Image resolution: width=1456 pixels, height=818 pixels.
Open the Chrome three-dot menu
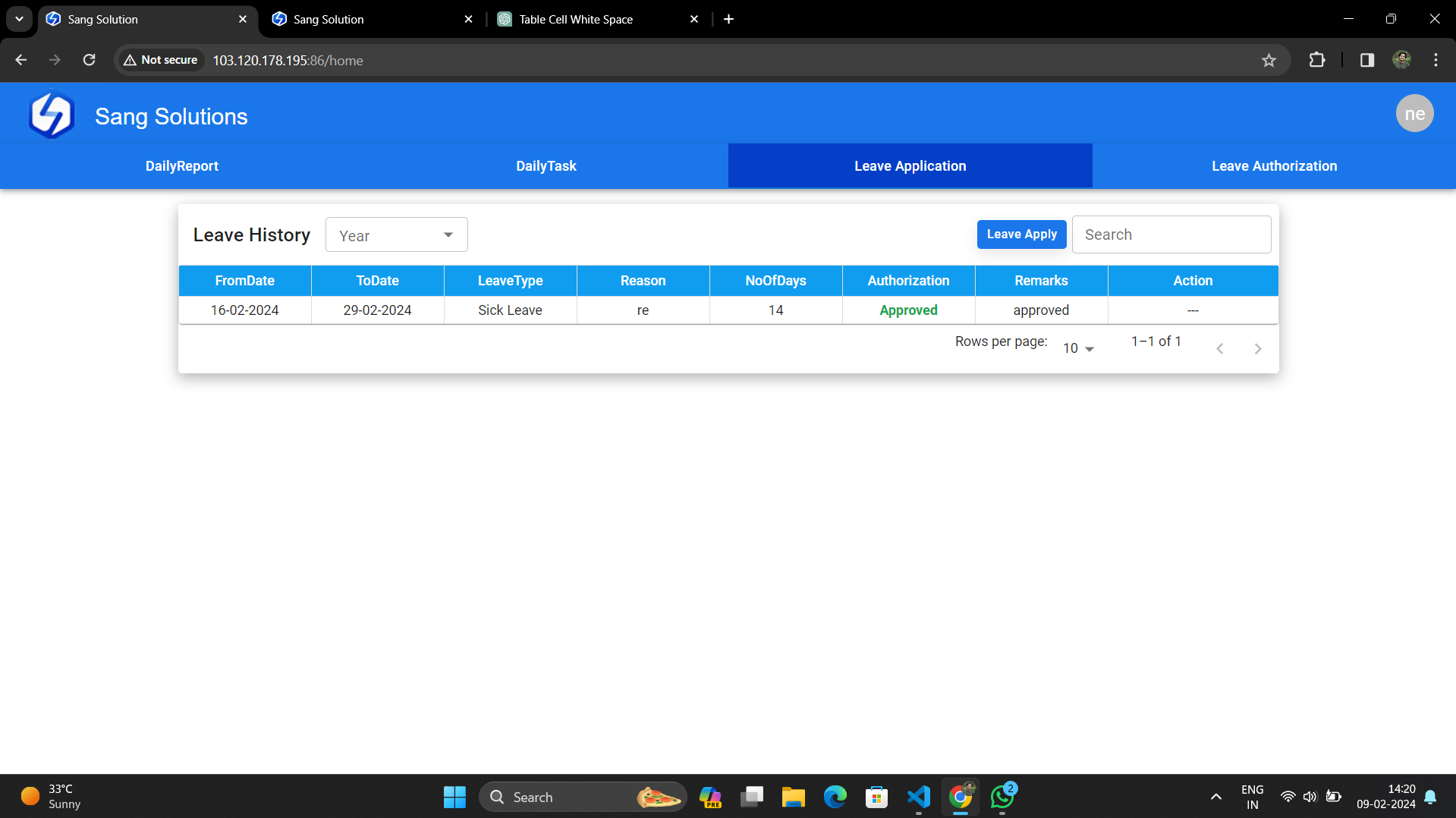coord(1436,61)
